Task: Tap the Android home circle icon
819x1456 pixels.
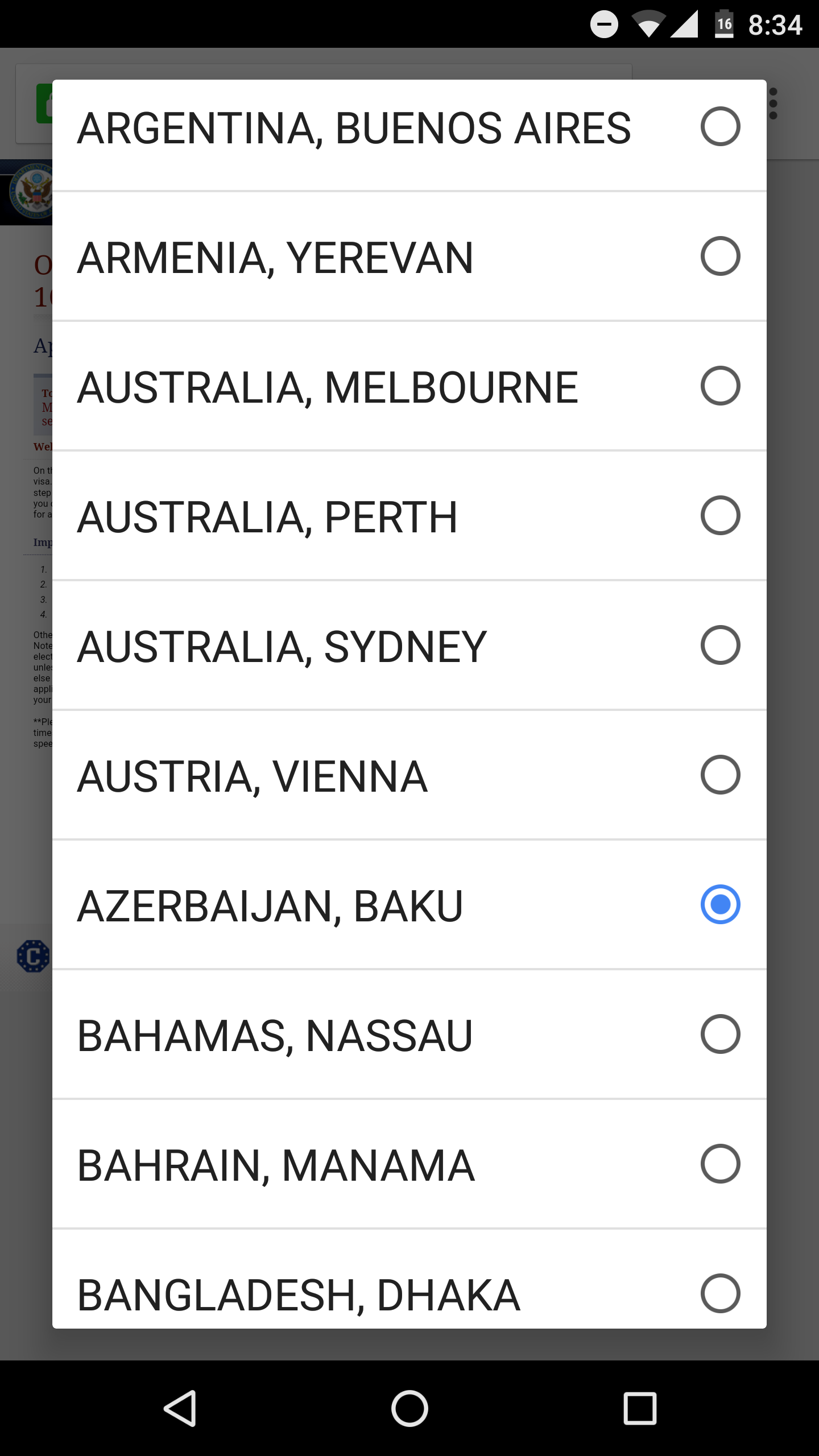Action: [409, 1408]
